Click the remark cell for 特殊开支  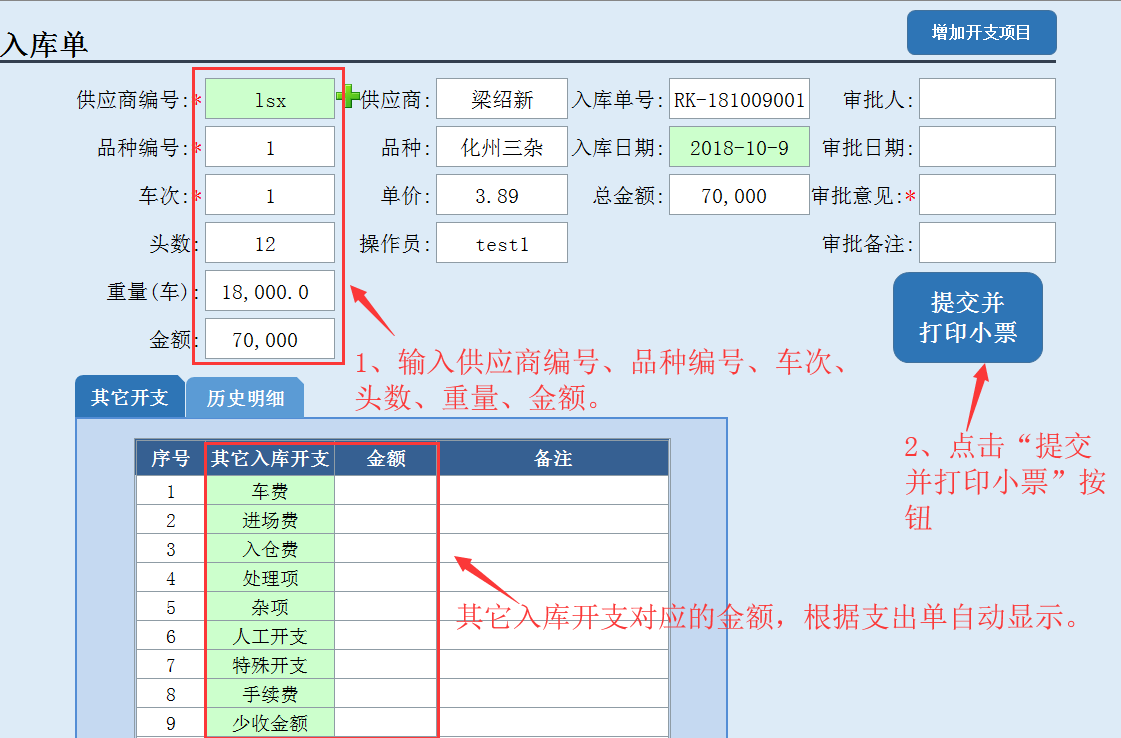[553, 665]
